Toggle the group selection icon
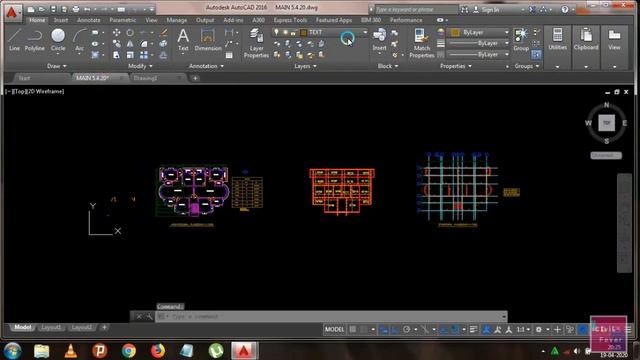Viewport: 640px width, 360px height. (536, 54)
